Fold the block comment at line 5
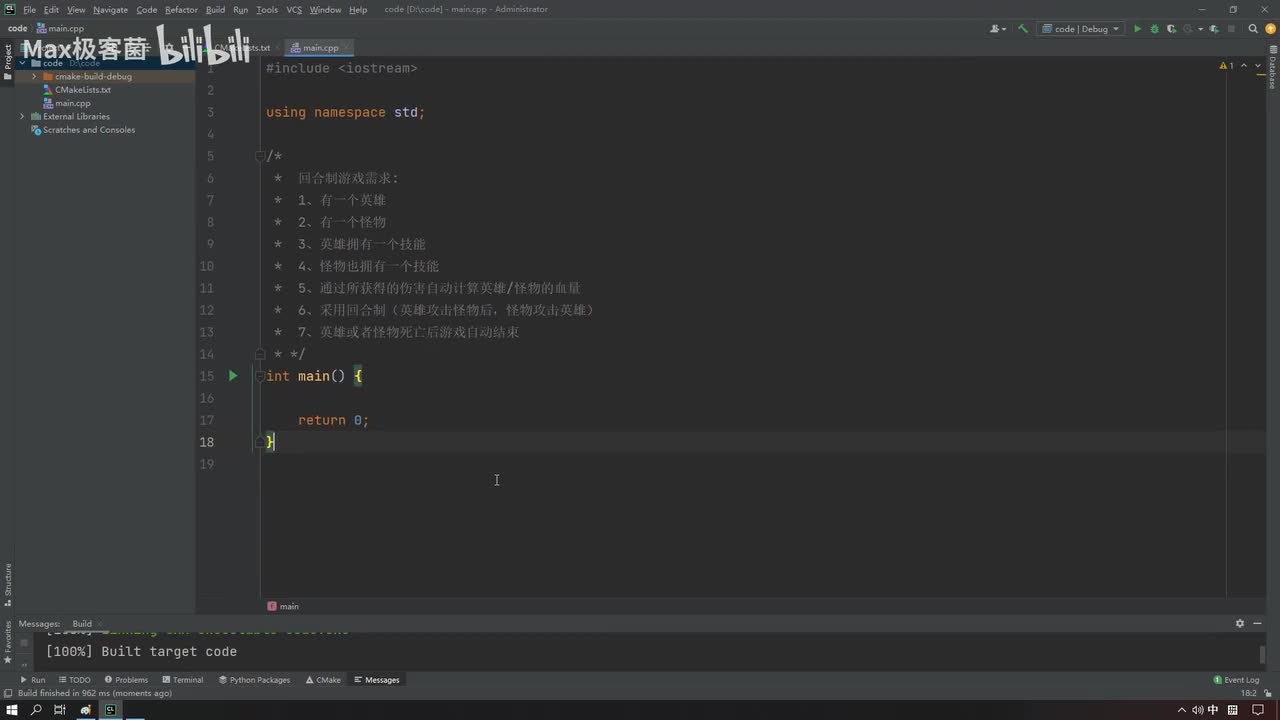Viewport: 1280px width, 720px height. tap(260, 156)
